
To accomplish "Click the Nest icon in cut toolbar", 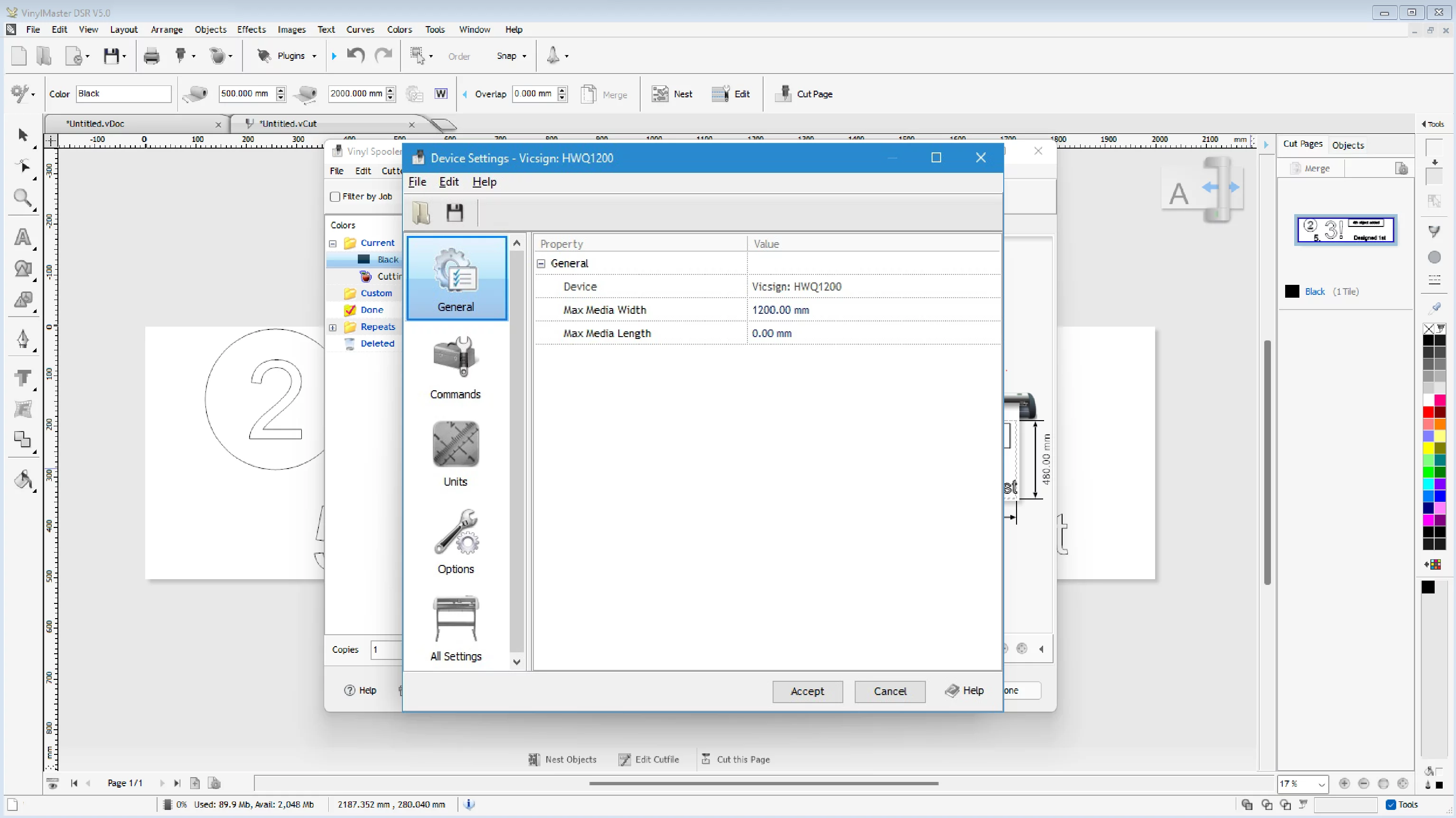I will pyautogui.click(x=660, y=94).
